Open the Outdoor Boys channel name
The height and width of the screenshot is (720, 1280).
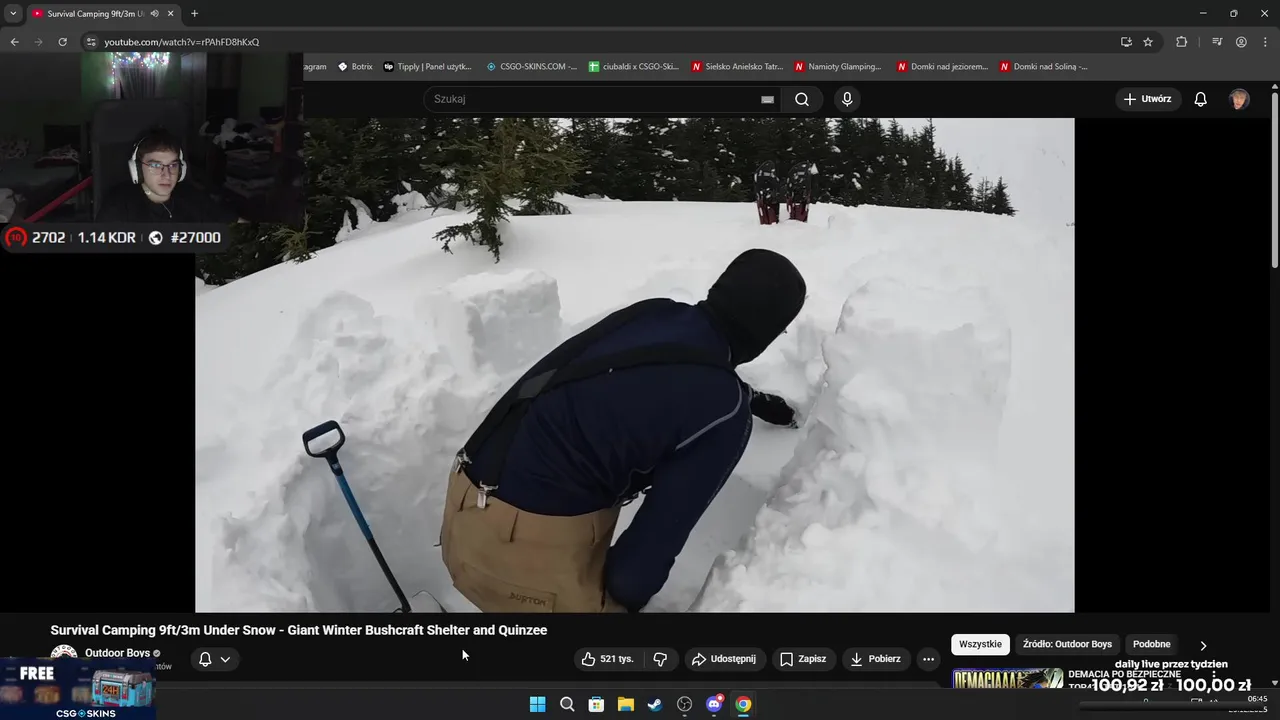point(117,653)
